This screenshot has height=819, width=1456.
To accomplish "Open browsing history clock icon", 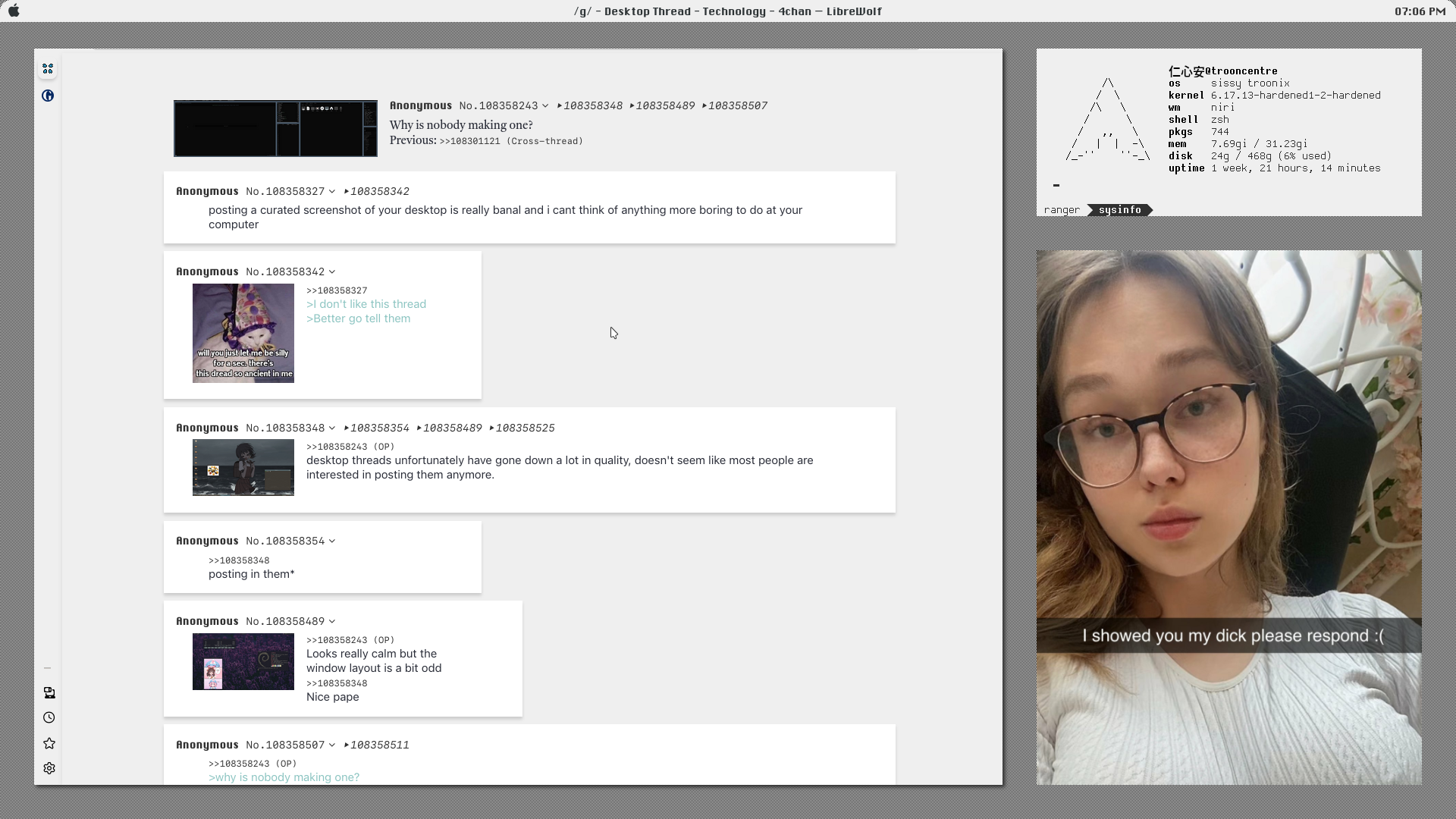I will click(49, 717).
